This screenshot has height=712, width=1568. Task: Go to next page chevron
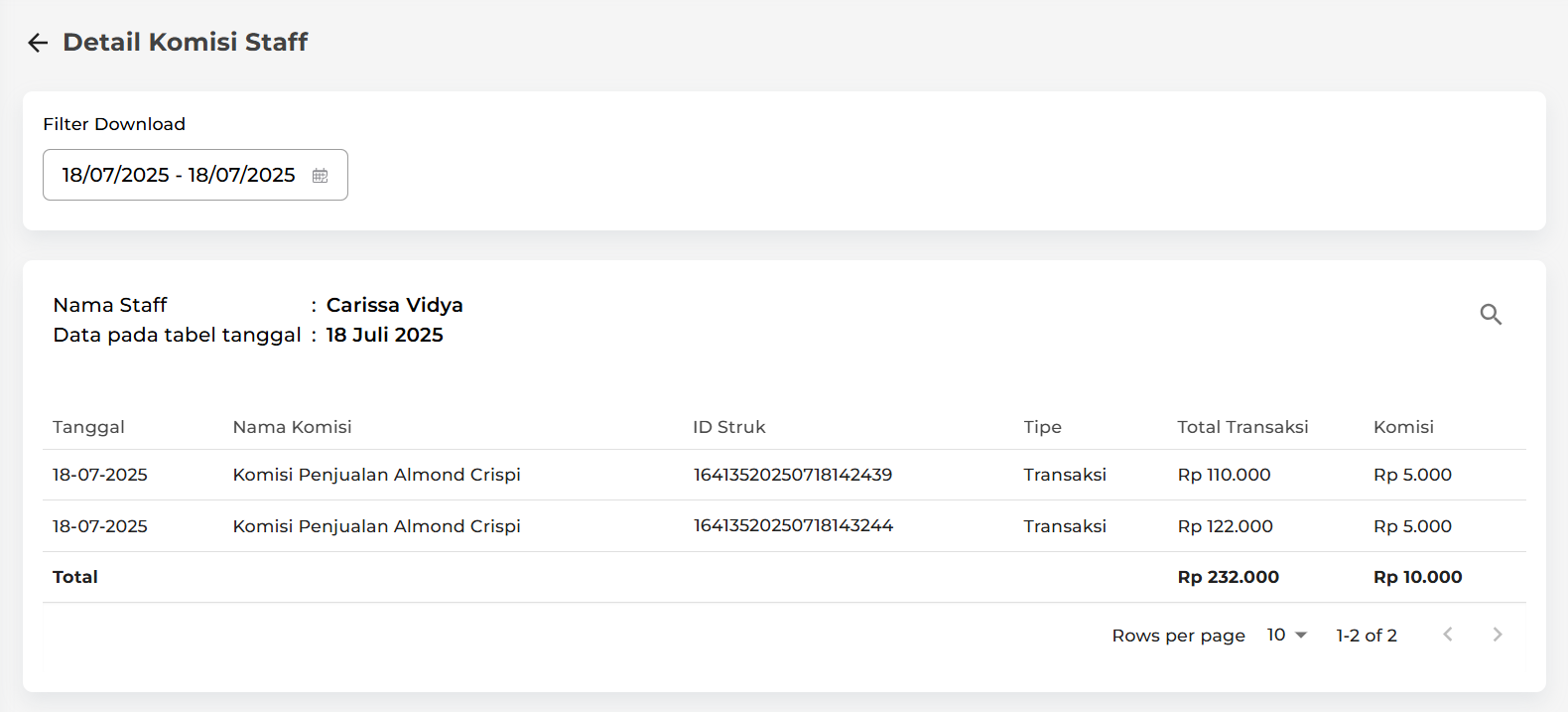[x=1498, y=635]
